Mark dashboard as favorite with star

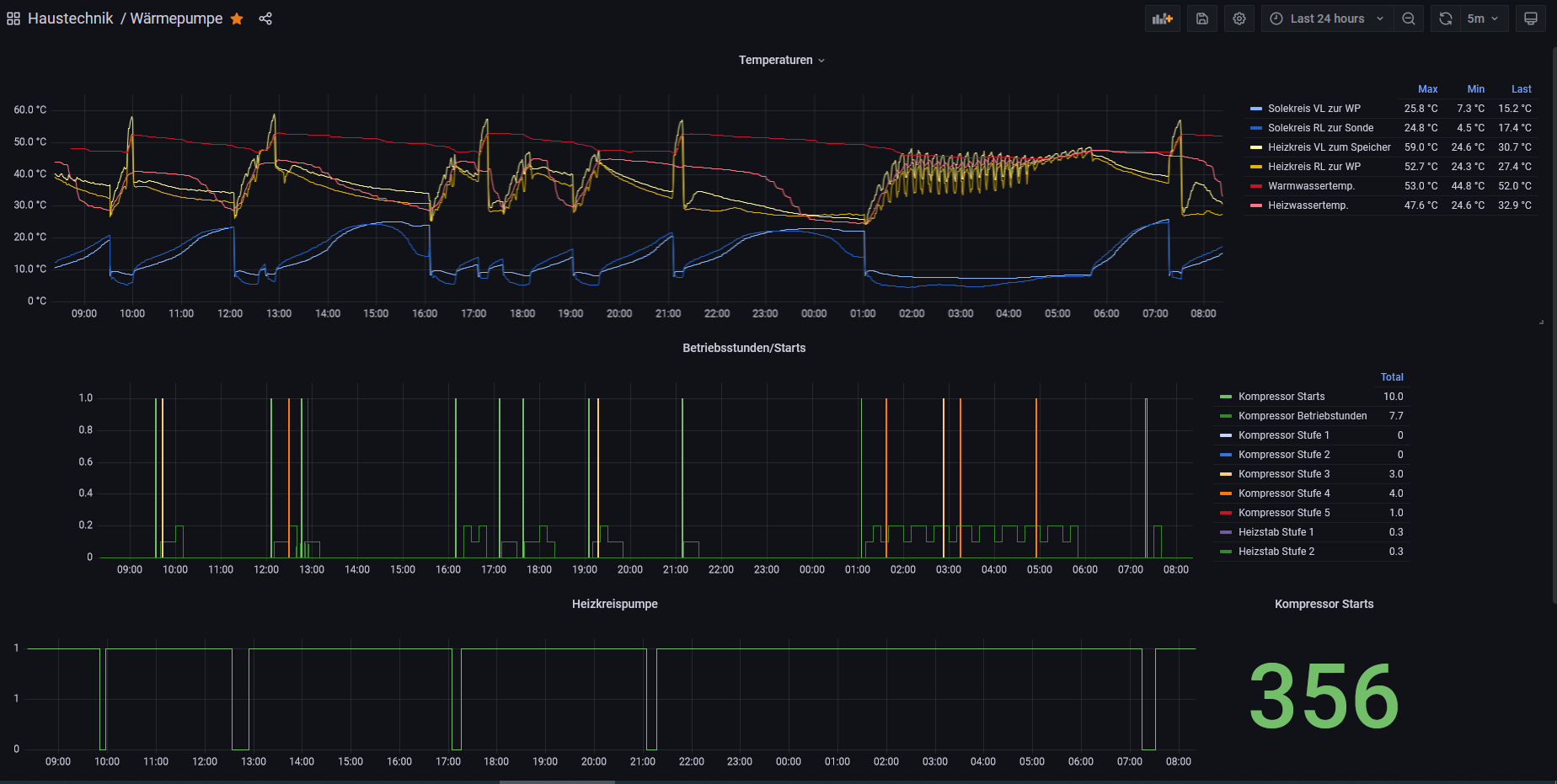pyautogui.click(x=237, y=19)
